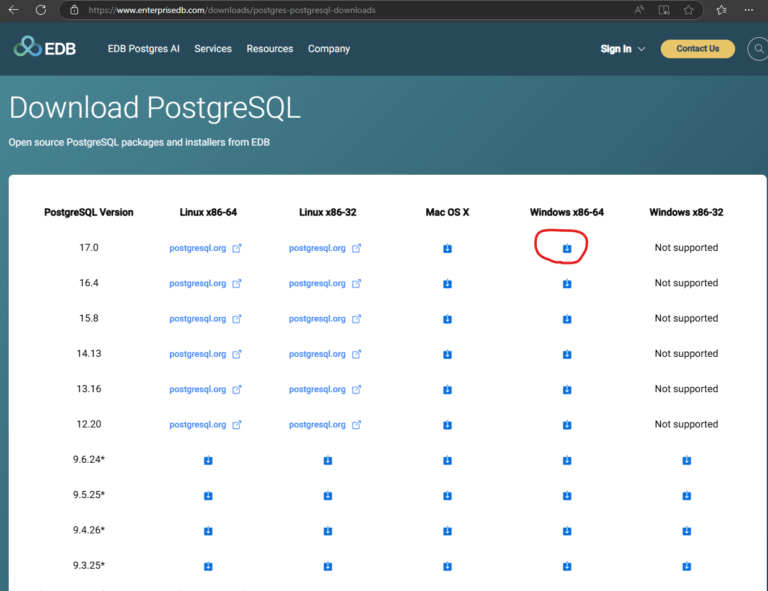
Task: Click the Download PostgreSQL heading
Action: [x=155, y=108]
